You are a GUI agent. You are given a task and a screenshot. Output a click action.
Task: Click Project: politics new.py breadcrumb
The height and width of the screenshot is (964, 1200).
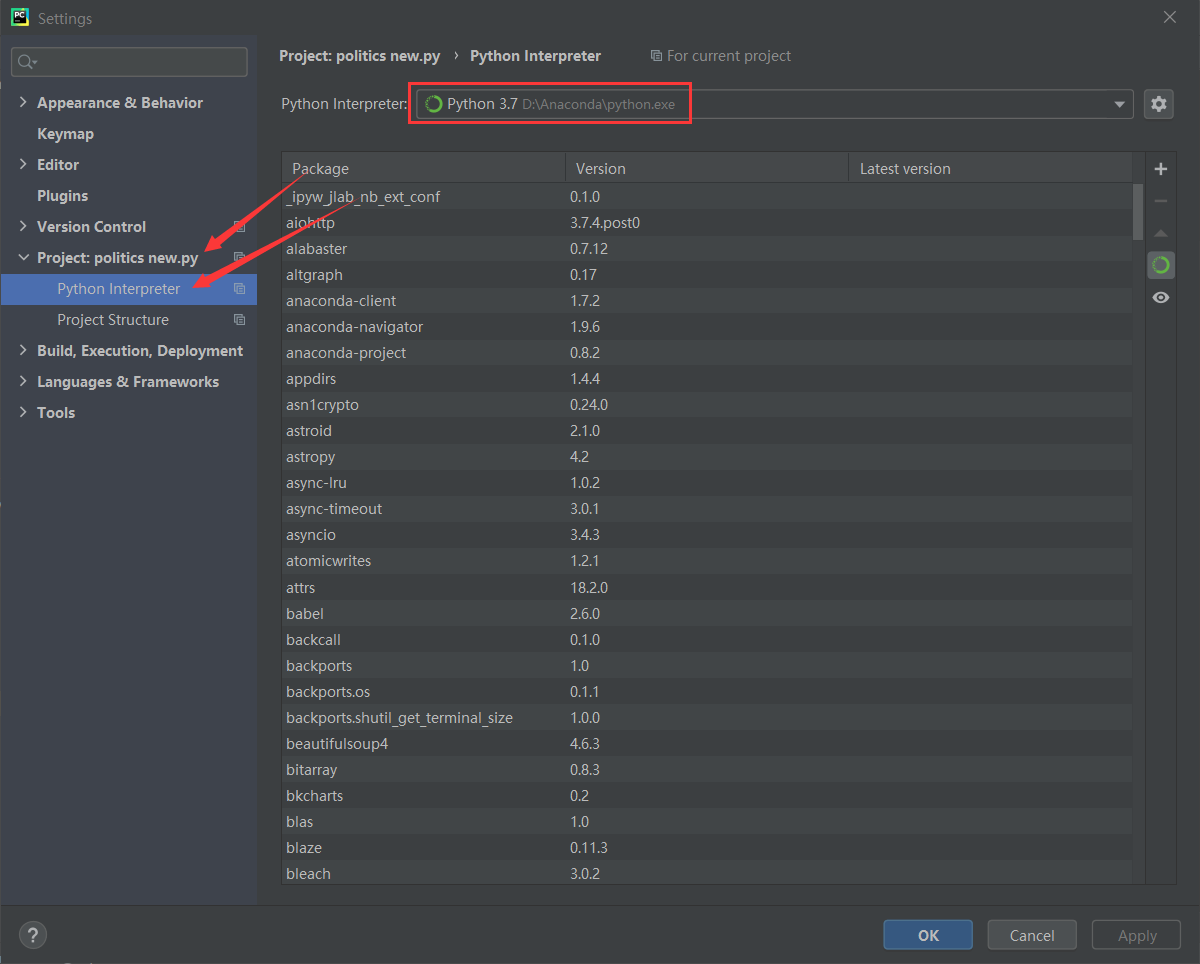click(x=358, y=56)
